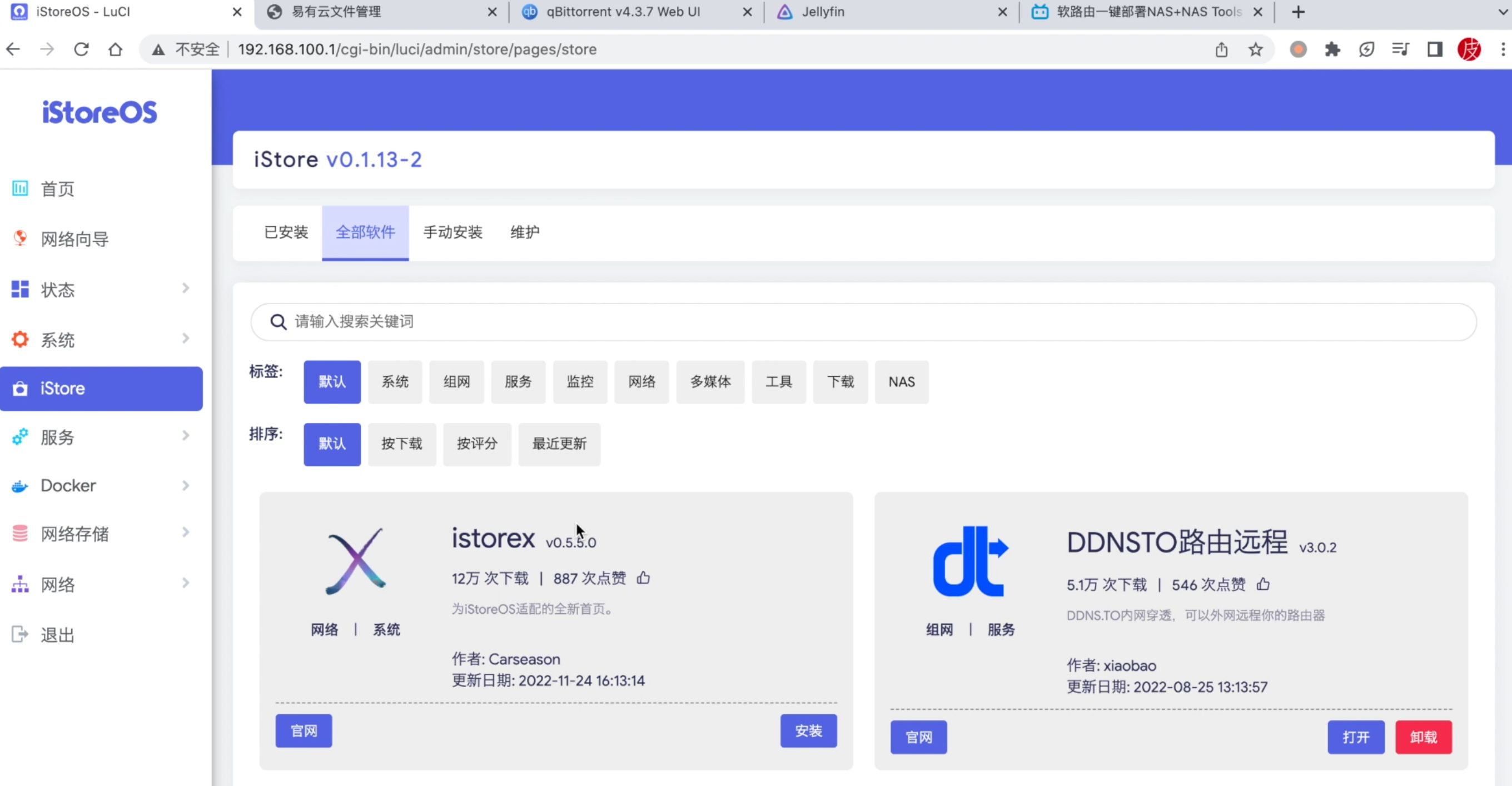The height and width of the screenshot is (786, 1512).
Task: Toggle browser side panel icon
Action: 1435,49
